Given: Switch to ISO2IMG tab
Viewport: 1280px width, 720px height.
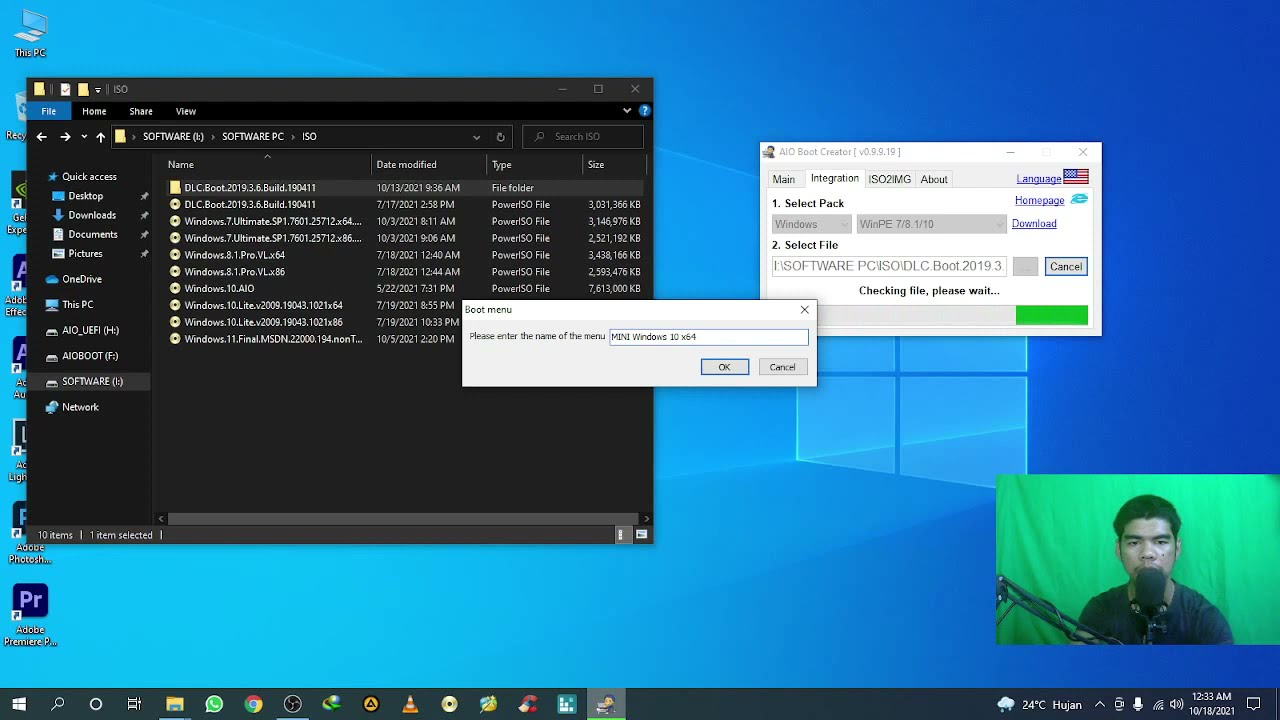Looking at the screenshot, I should (x=889, y=179).
